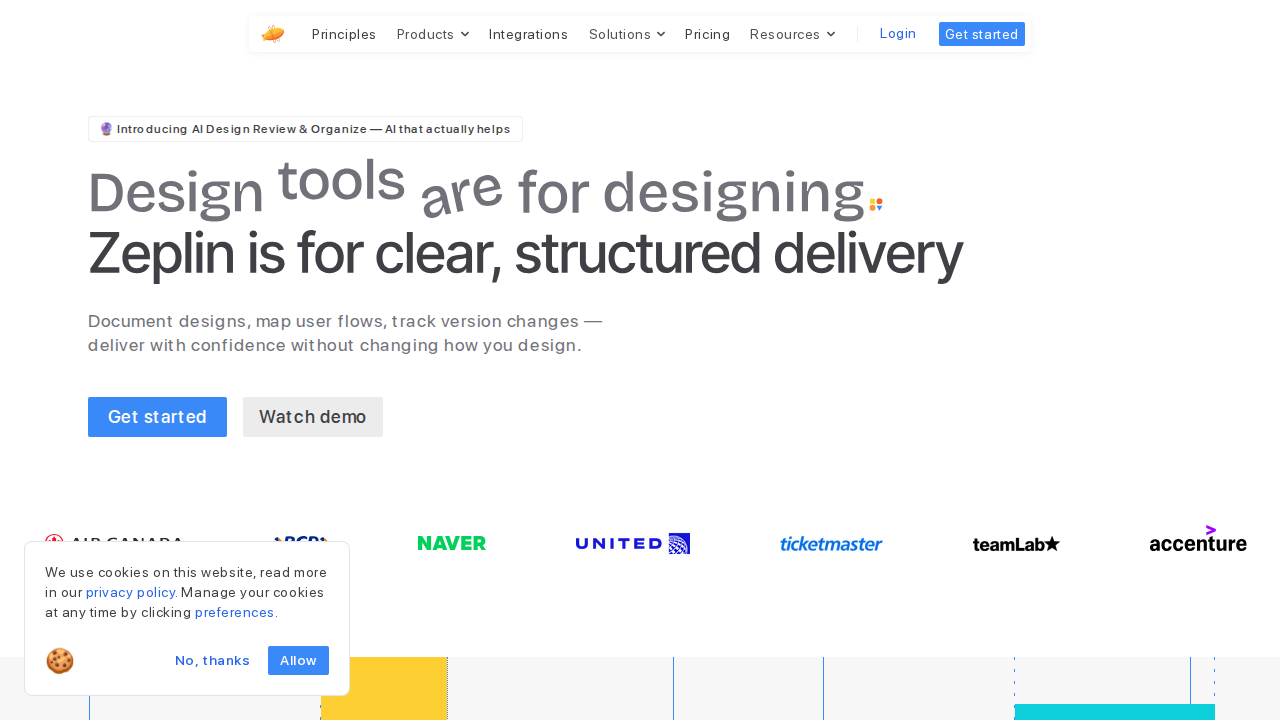
Task: Open the AI Design Review announcement banner
Action: [x=305, y=129]
